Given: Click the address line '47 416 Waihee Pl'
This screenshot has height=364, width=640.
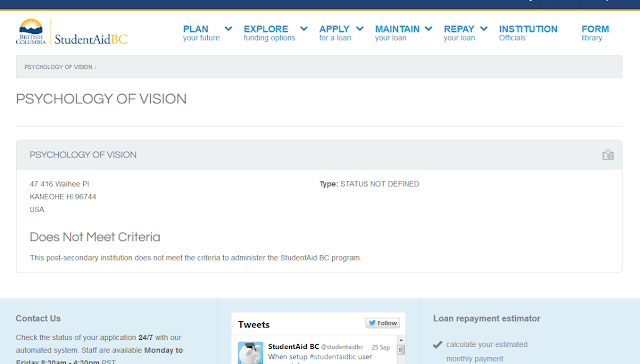Looking at the screenshot, I should pos(59,184).
